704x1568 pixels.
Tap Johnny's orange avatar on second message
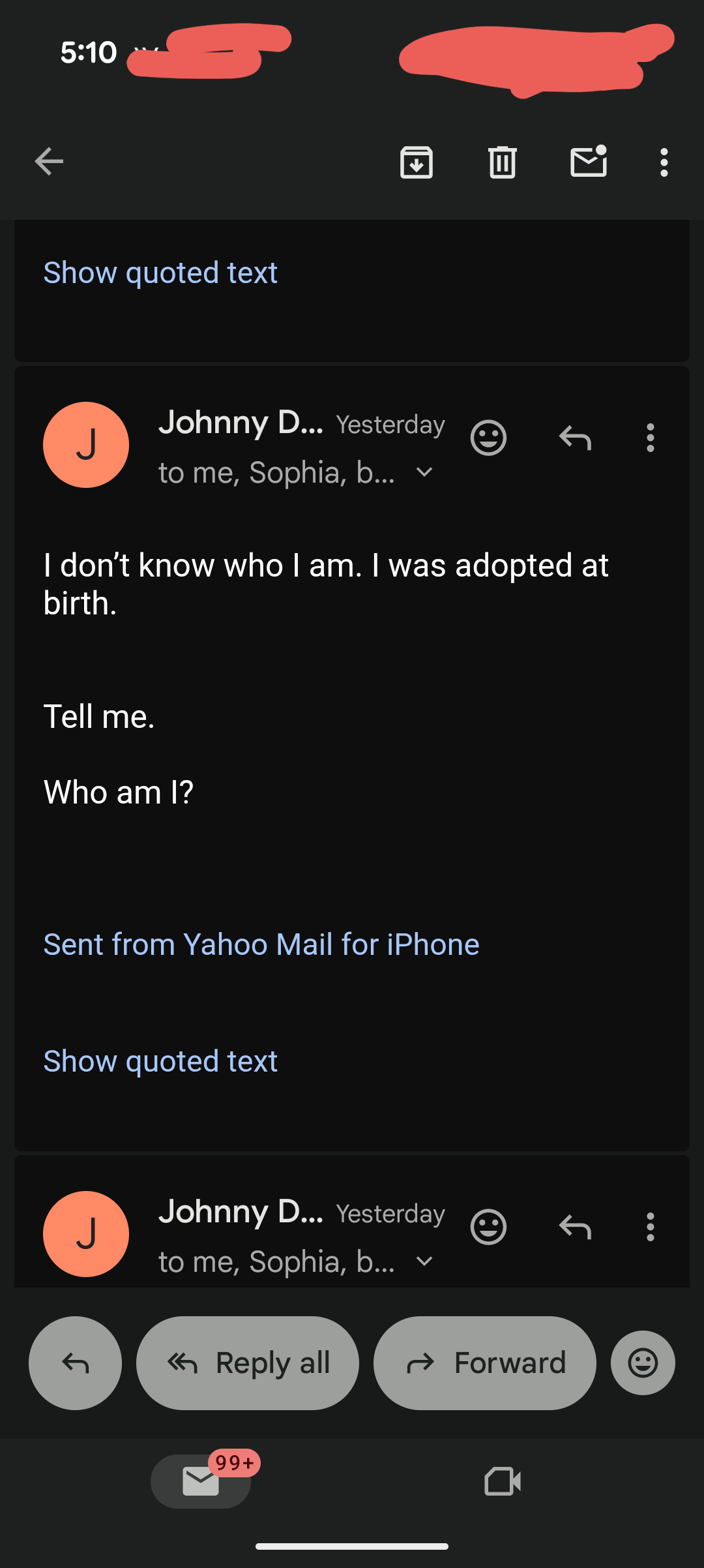coord(86,1234)
